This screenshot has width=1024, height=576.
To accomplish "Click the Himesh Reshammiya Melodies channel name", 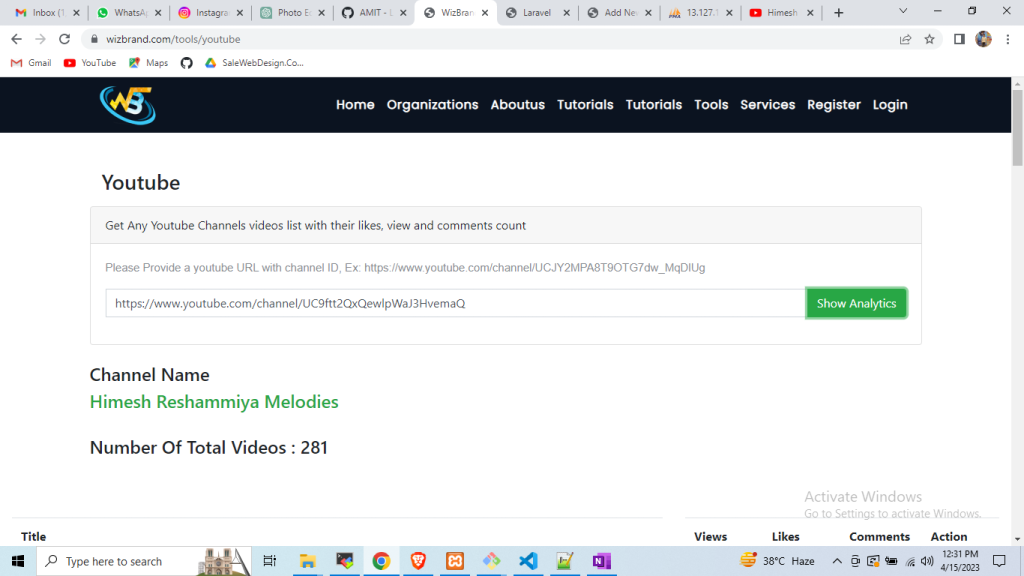I will click(214, 402).
